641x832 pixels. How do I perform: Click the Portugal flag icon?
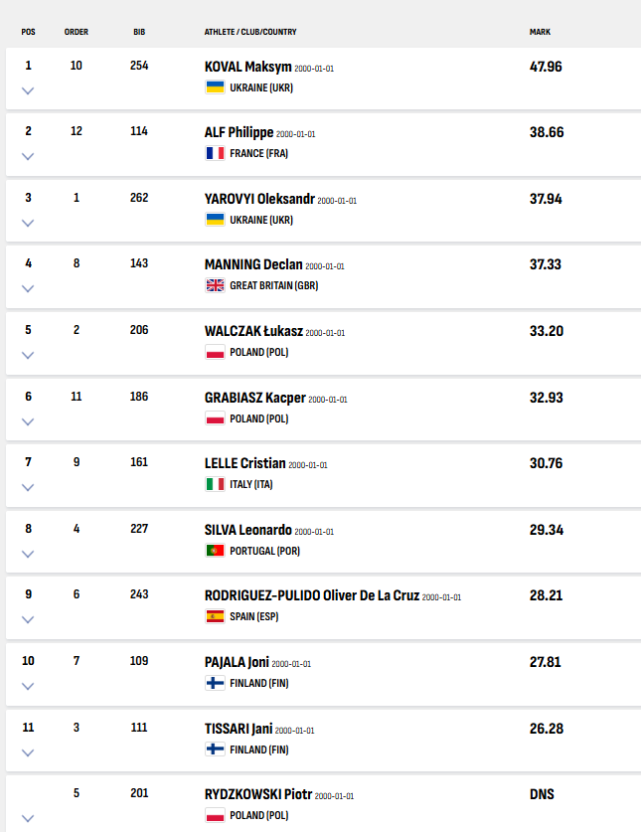[x=215, y=551]
